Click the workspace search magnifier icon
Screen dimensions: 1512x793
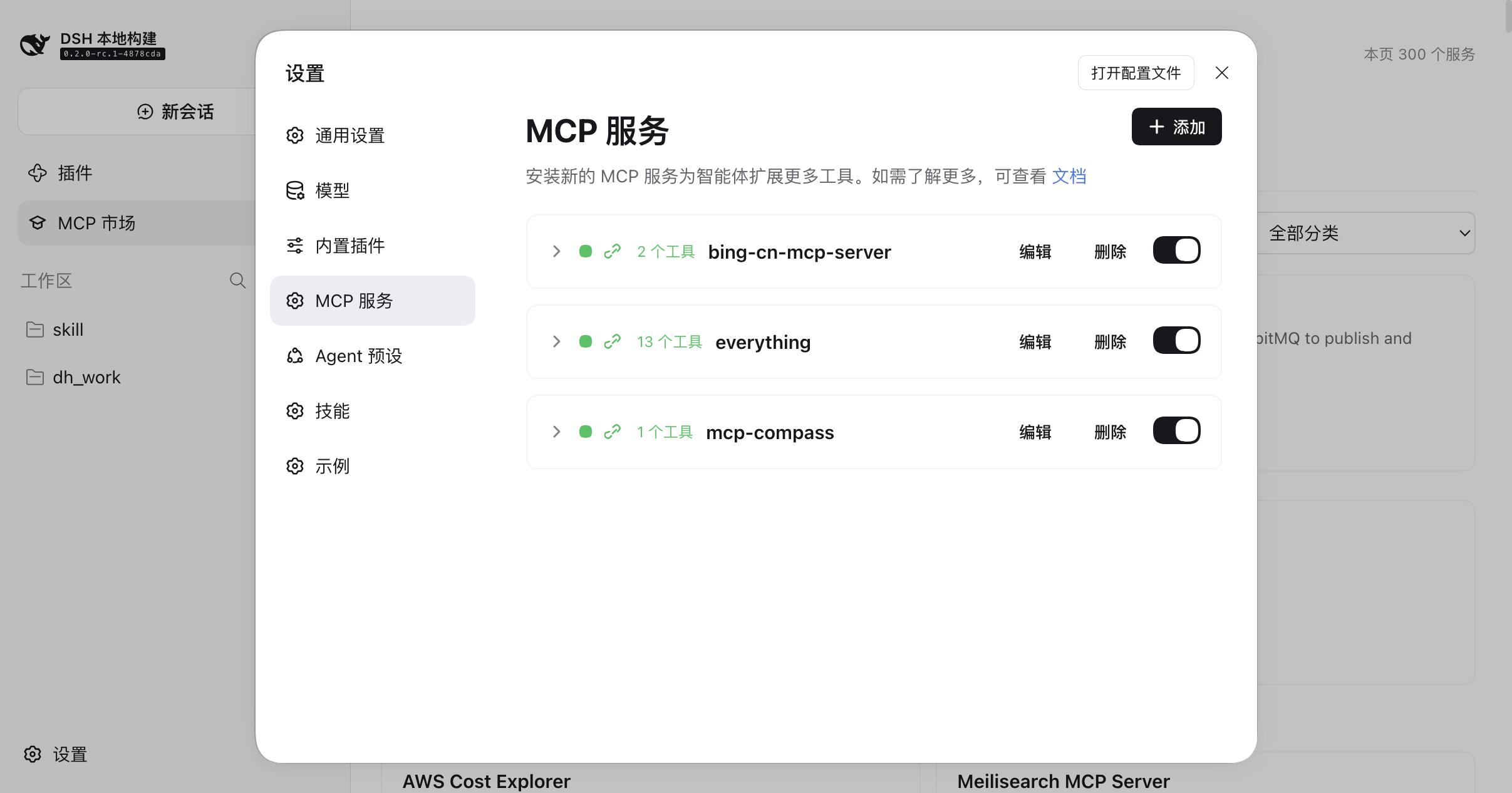point(237,280)
